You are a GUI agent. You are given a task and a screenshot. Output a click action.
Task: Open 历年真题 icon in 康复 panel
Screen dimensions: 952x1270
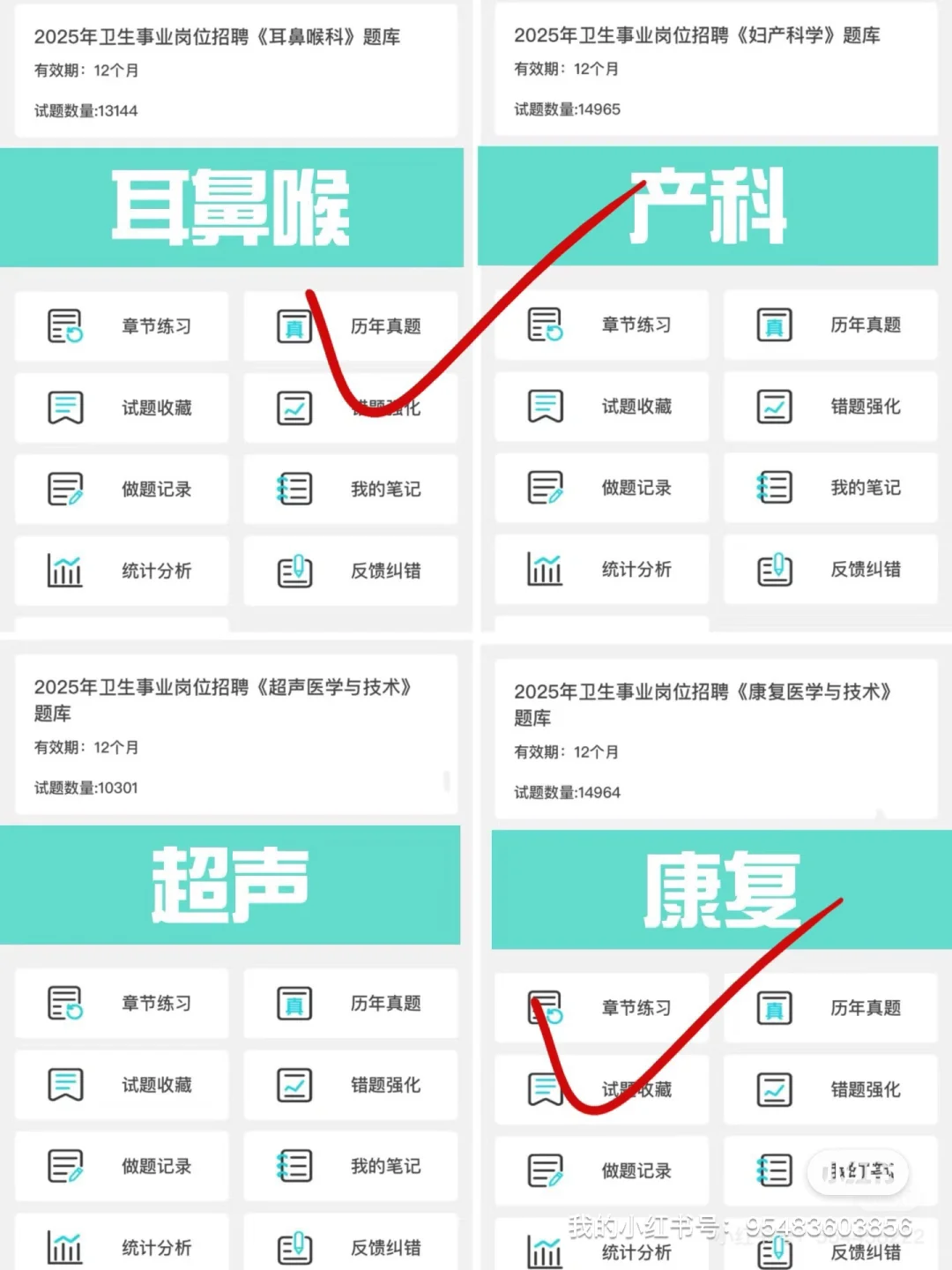pos(774,1007)
